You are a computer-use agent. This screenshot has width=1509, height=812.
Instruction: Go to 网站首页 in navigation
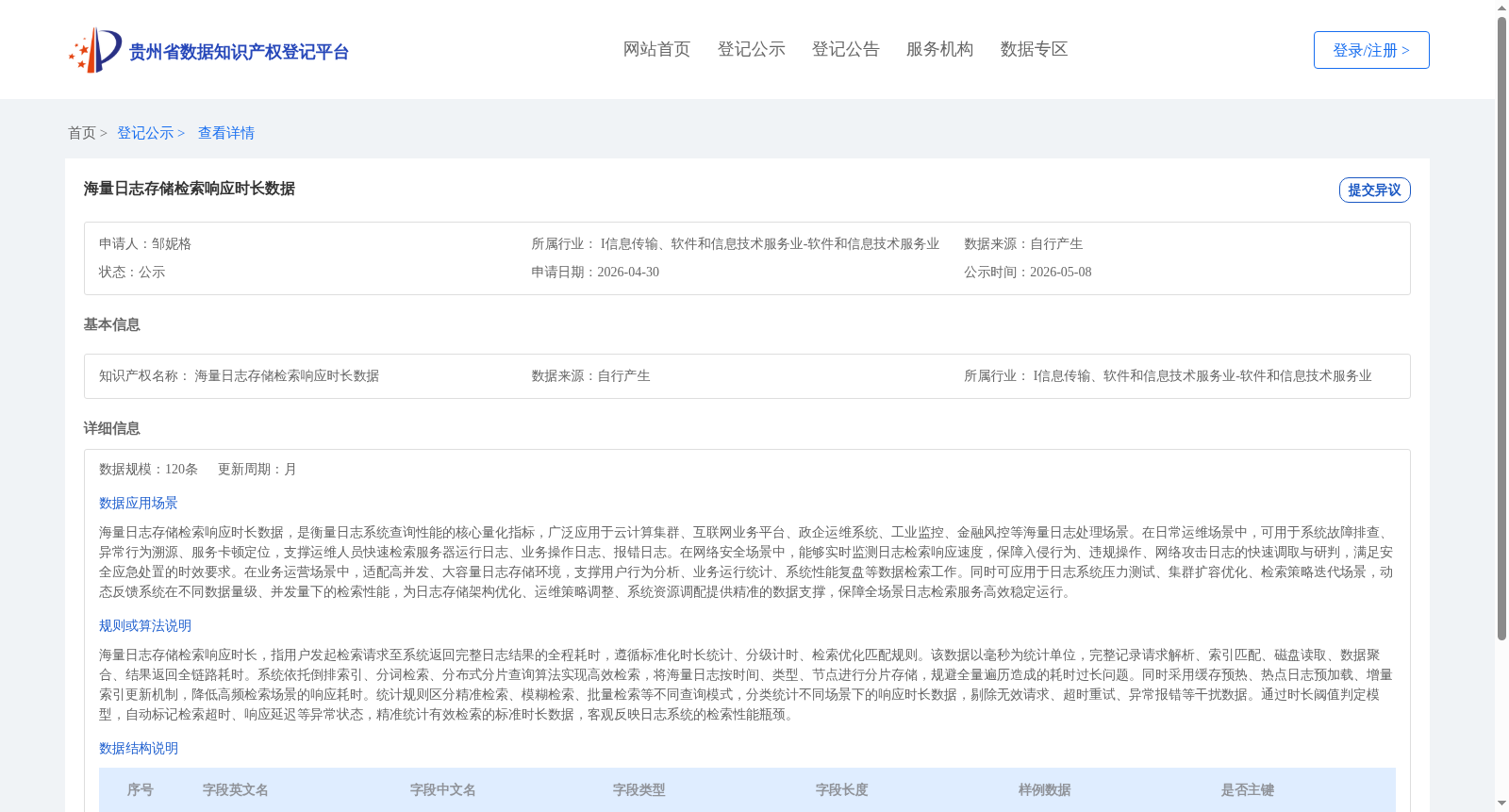pyautogui.click(x=656, y=49)
